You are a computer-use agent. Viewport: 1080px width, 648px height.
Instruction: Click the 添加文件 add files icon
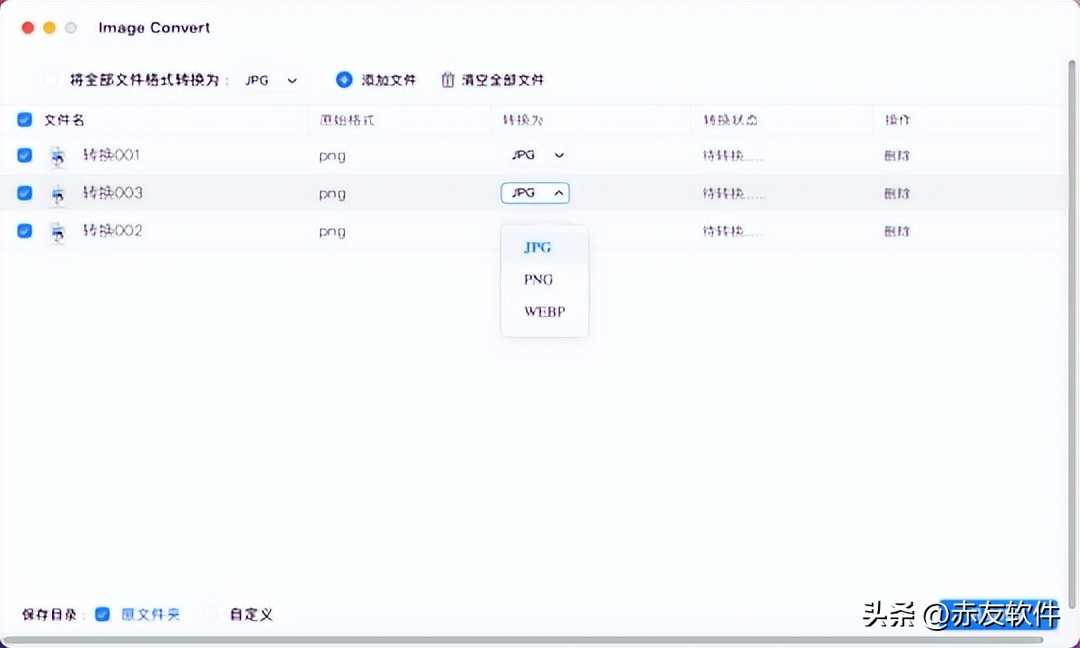[344, 79]
